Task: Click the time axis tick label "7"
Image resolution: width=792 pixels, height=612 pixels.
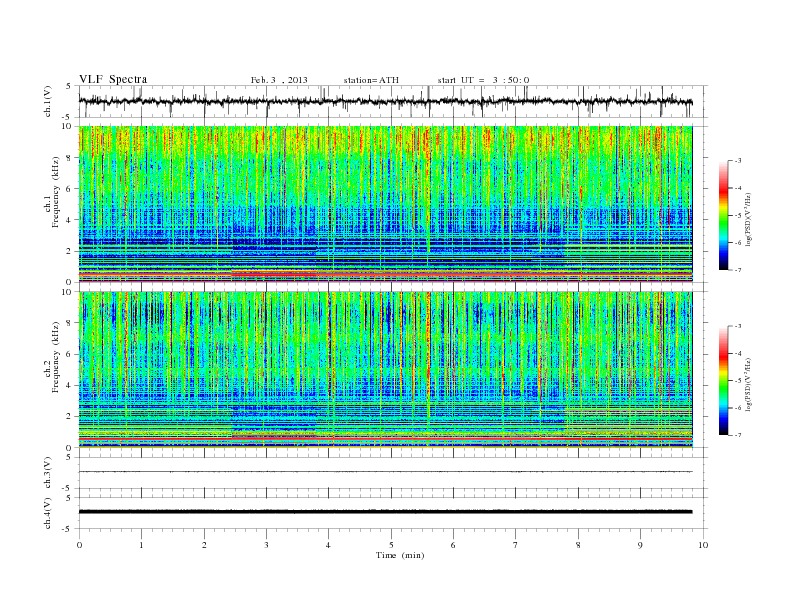Action: pyautogui.click(x=516, y=545)
